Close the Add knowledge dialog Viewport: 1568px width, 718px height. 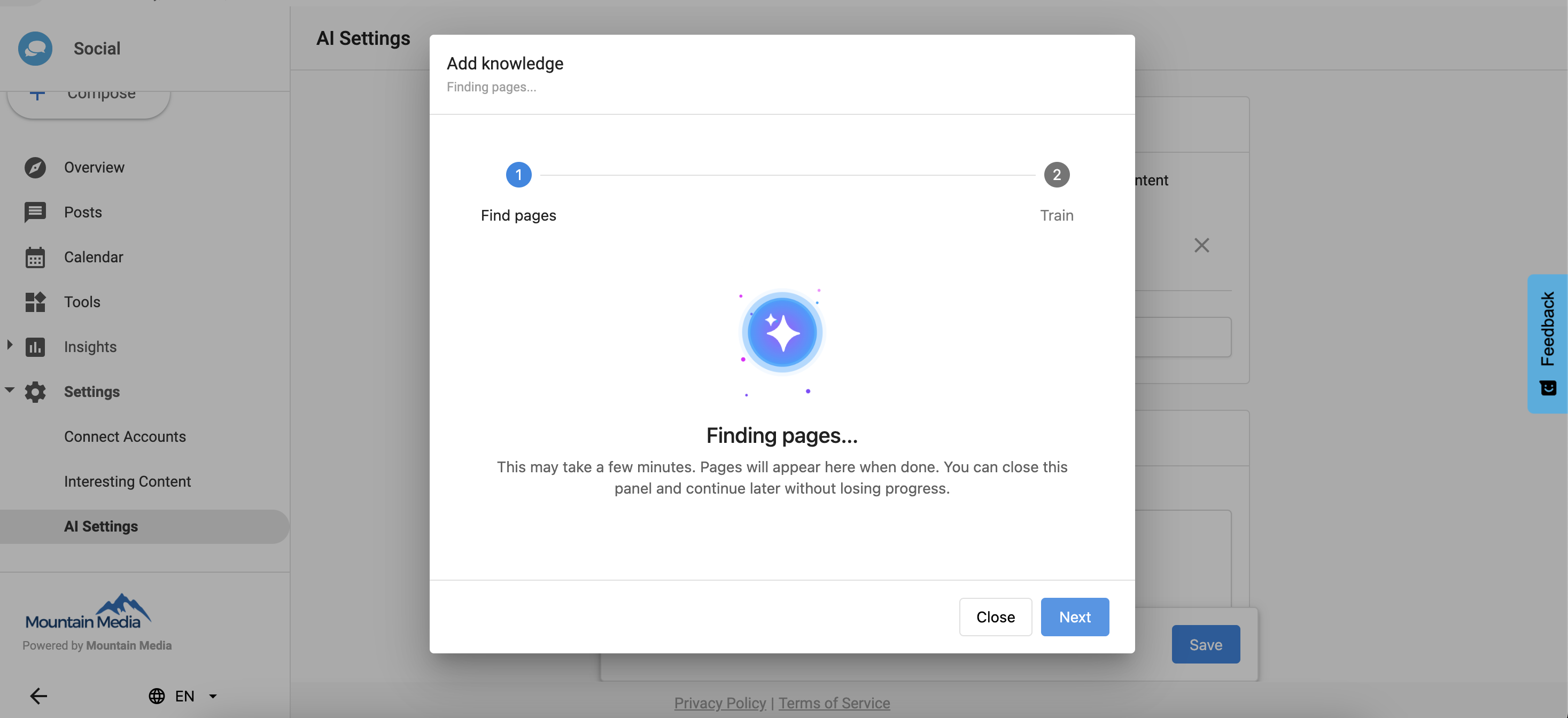point(995,617)
